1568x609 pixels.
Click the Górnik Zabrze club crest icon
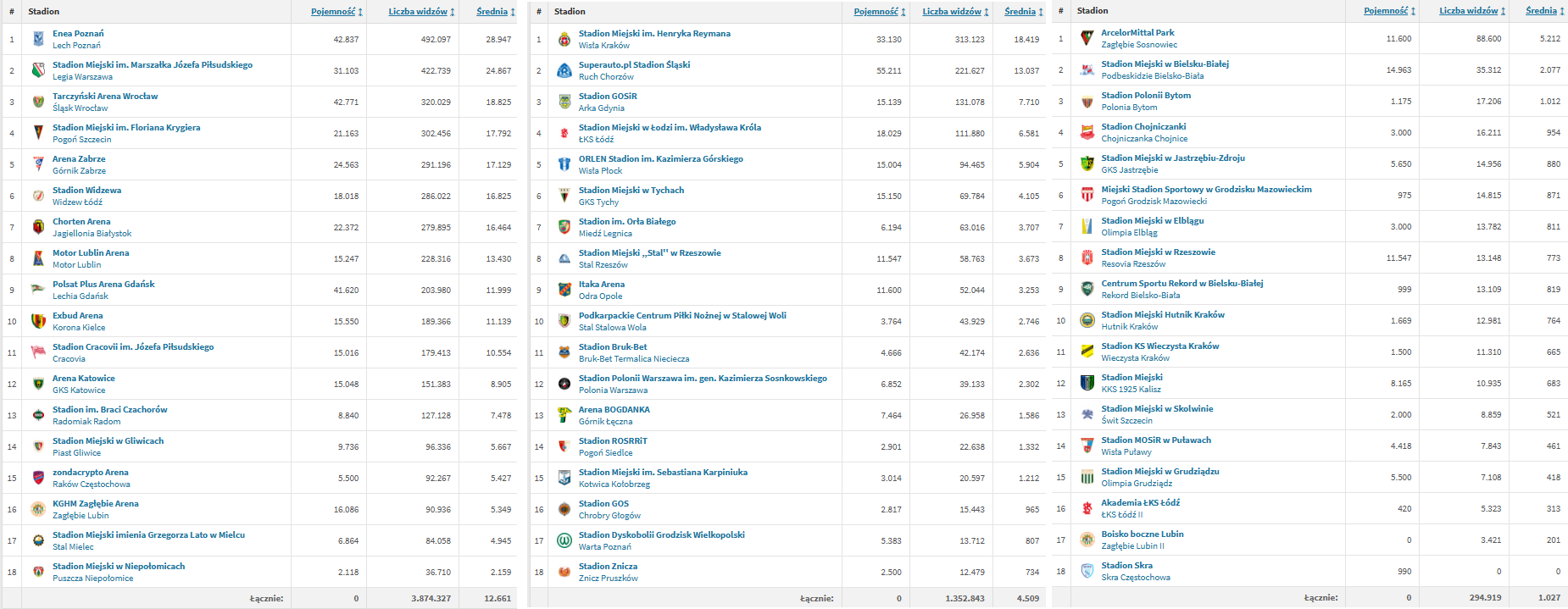(x=38, y=164)
